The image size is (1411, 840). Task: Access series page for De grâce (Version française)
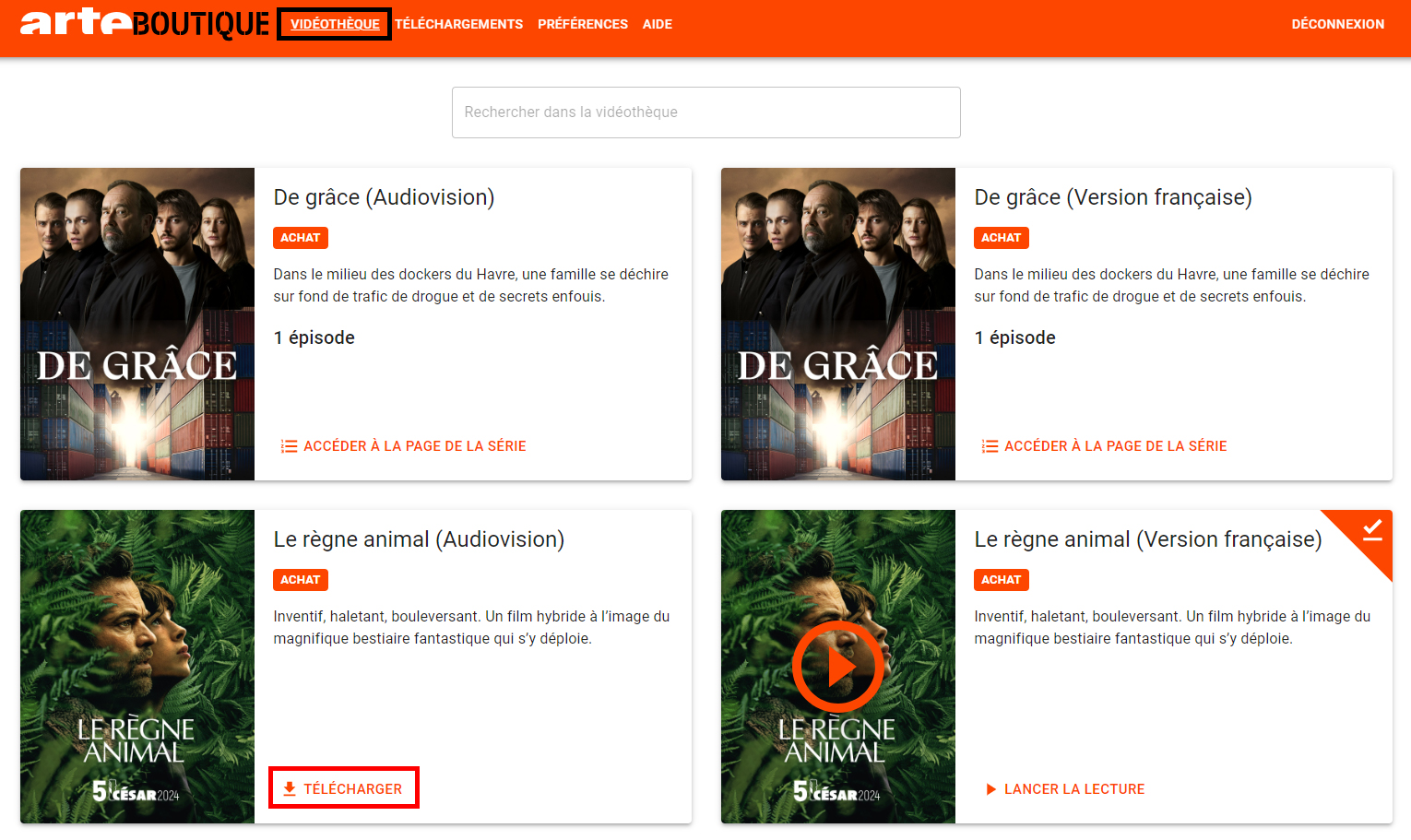[1104, 446]
